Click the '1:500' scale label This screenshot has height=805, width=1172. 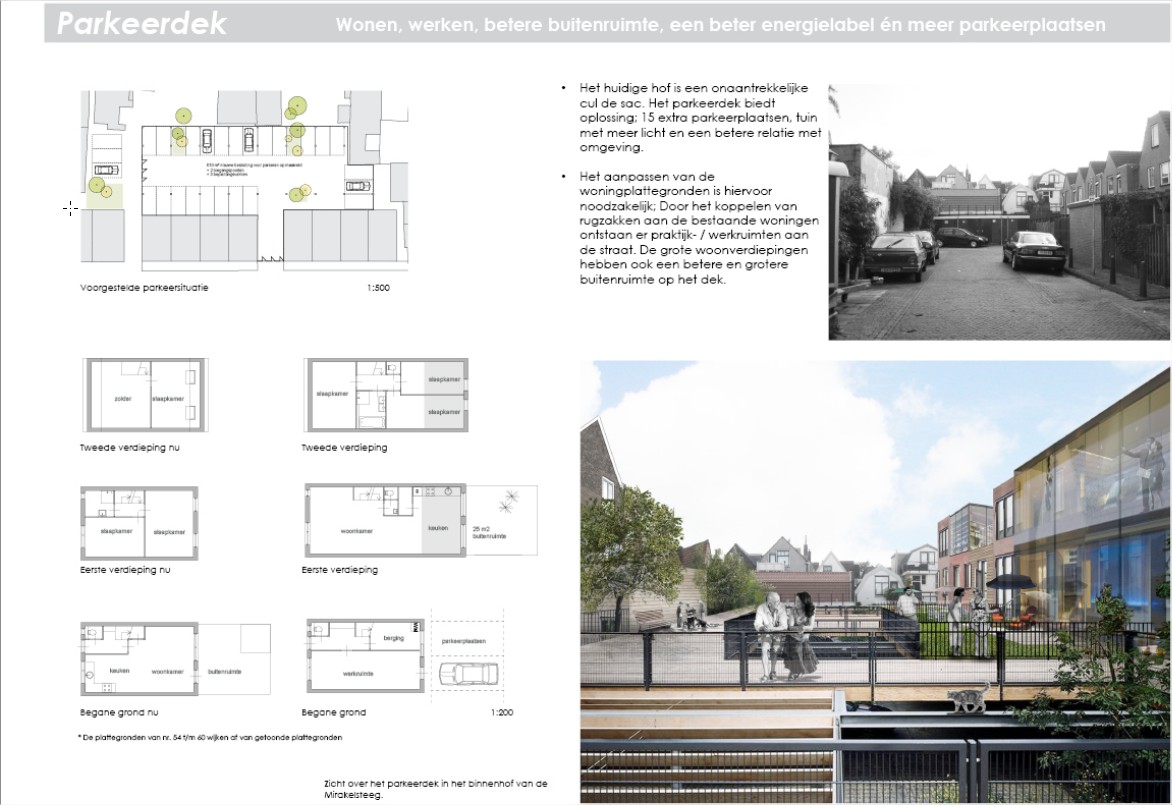pos(378,288)
